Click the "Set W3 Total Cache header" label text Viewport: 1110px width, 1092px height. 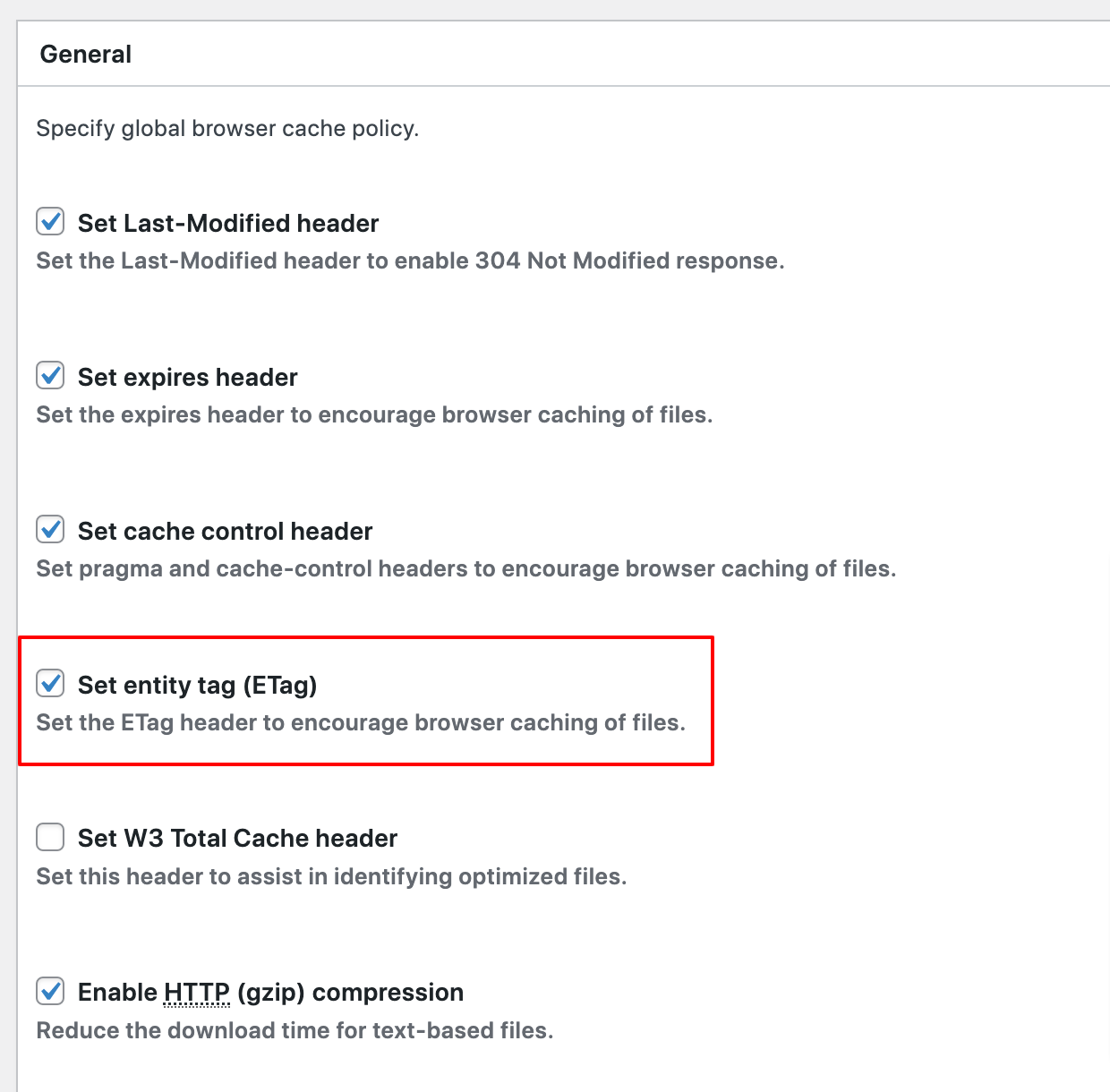237,839
